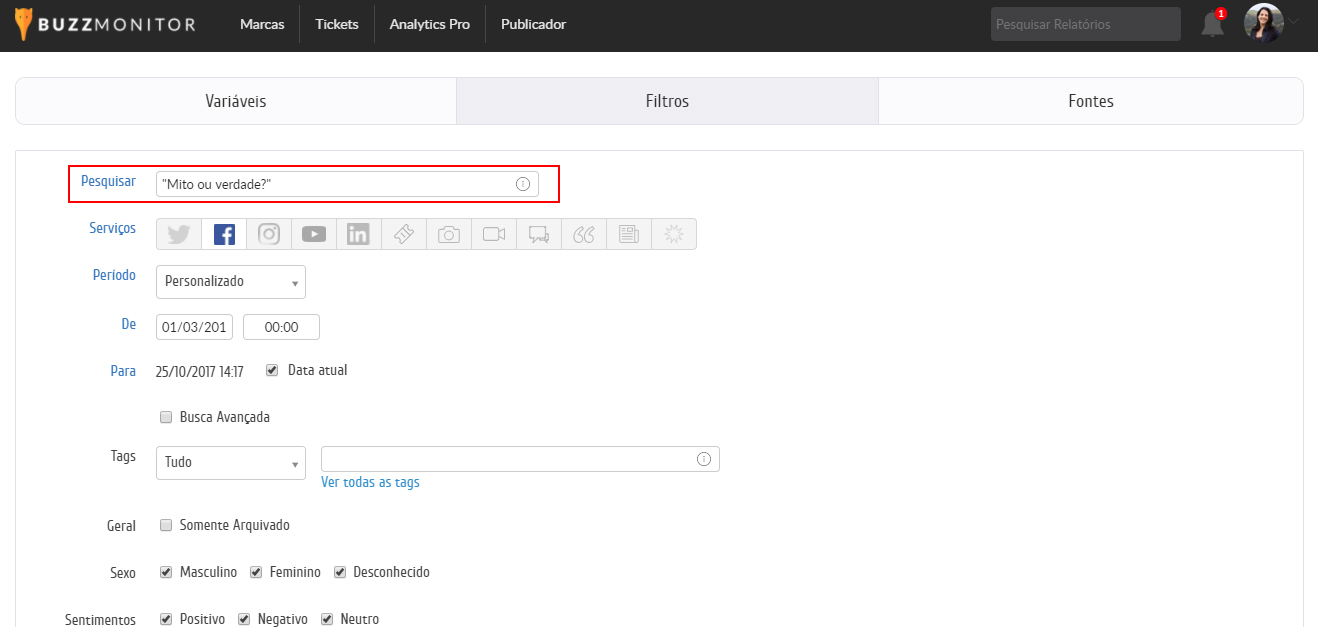This screenshot has height=627, width=1318.
Task: Open the Período dropdown
Action: (231, 282)
